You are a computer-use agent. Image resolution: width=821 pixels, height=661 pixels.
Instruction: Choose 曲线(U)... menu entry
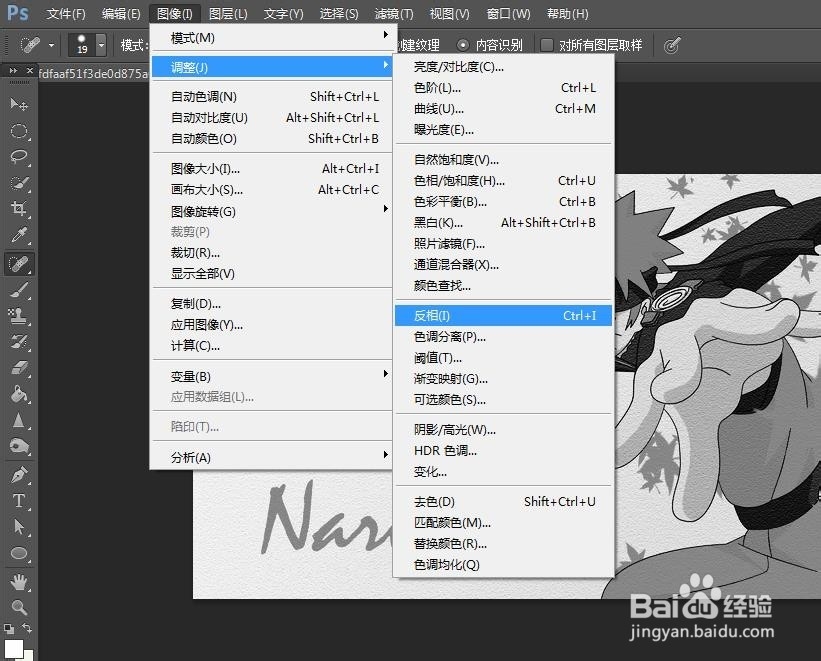coord(504,108)
